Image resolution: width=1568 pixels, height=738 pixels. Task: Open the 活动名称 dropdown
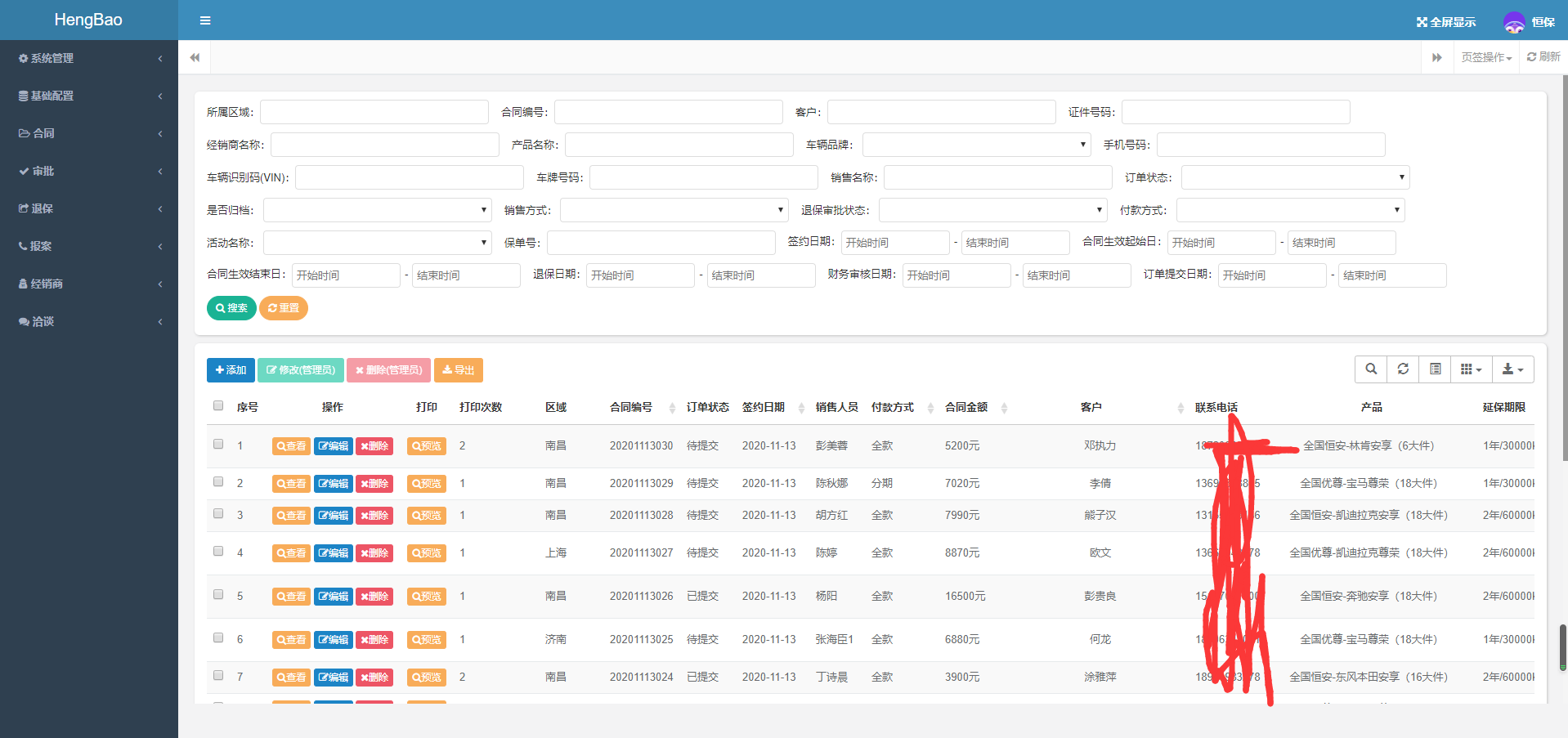click(378, 243)
